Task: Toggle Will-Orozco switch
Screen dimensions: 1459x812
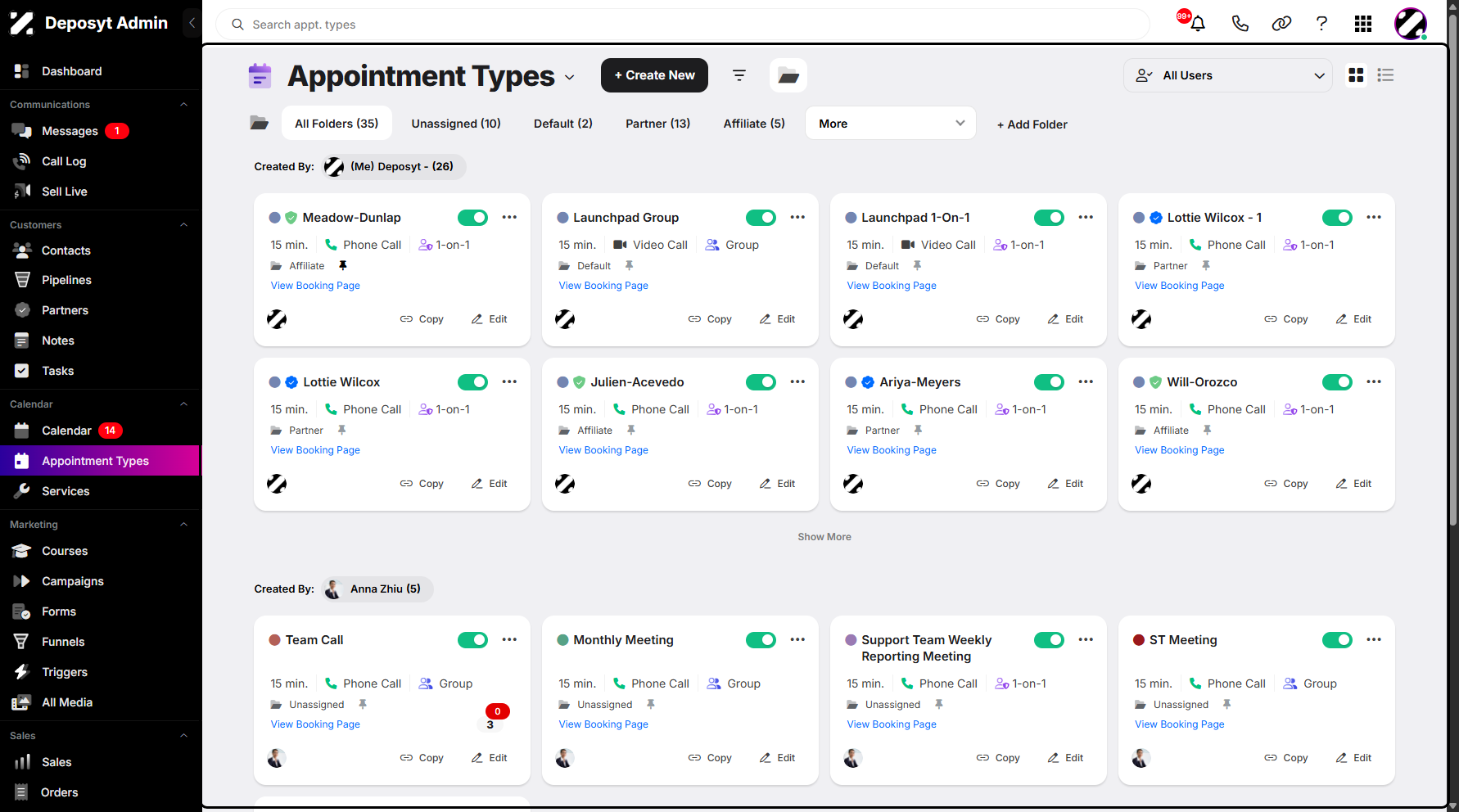Action: (1337, 382)
